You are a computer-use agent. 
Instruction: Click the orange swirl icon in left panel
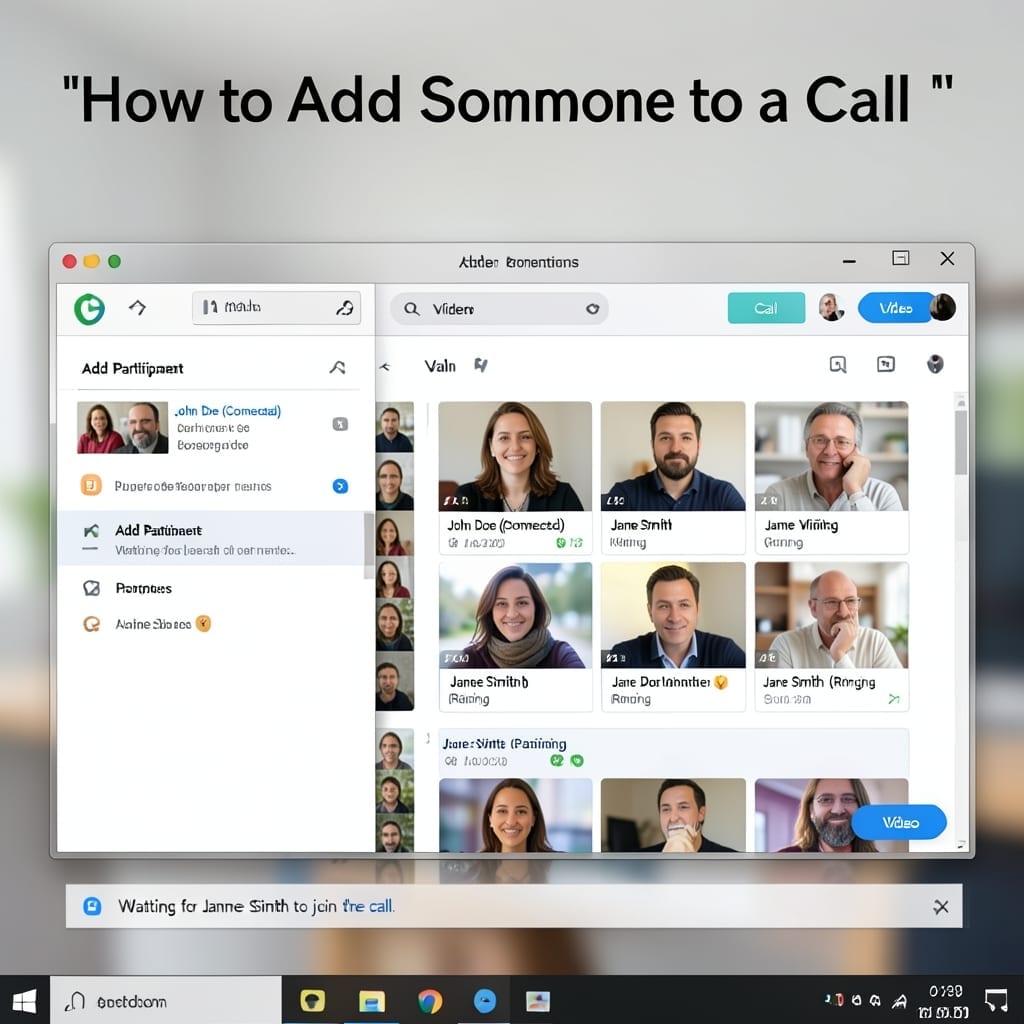point(91,624)
